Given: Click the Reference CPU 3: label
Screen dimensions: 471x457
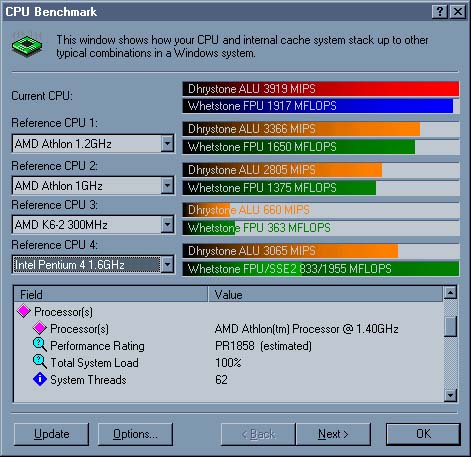Looking at the screenshot, I should coord(55,205).
